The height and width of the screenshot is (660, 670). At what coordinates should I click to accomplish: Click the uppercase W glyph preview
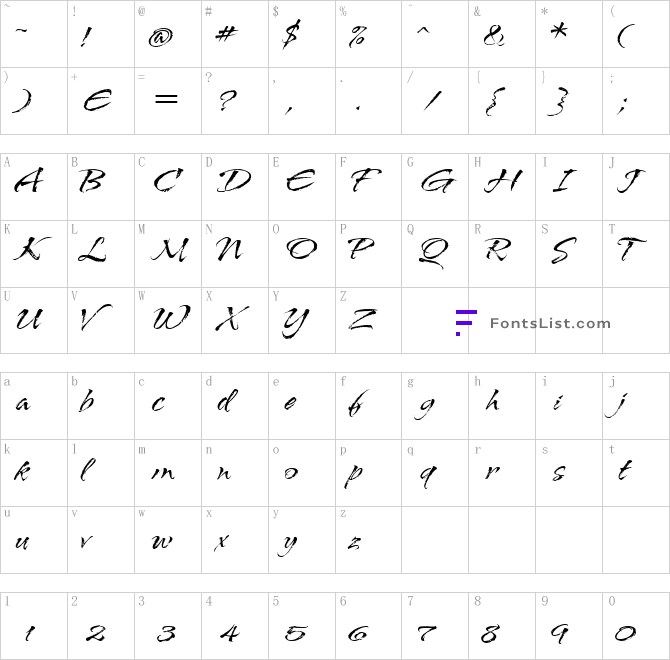[x=171, y=317]
